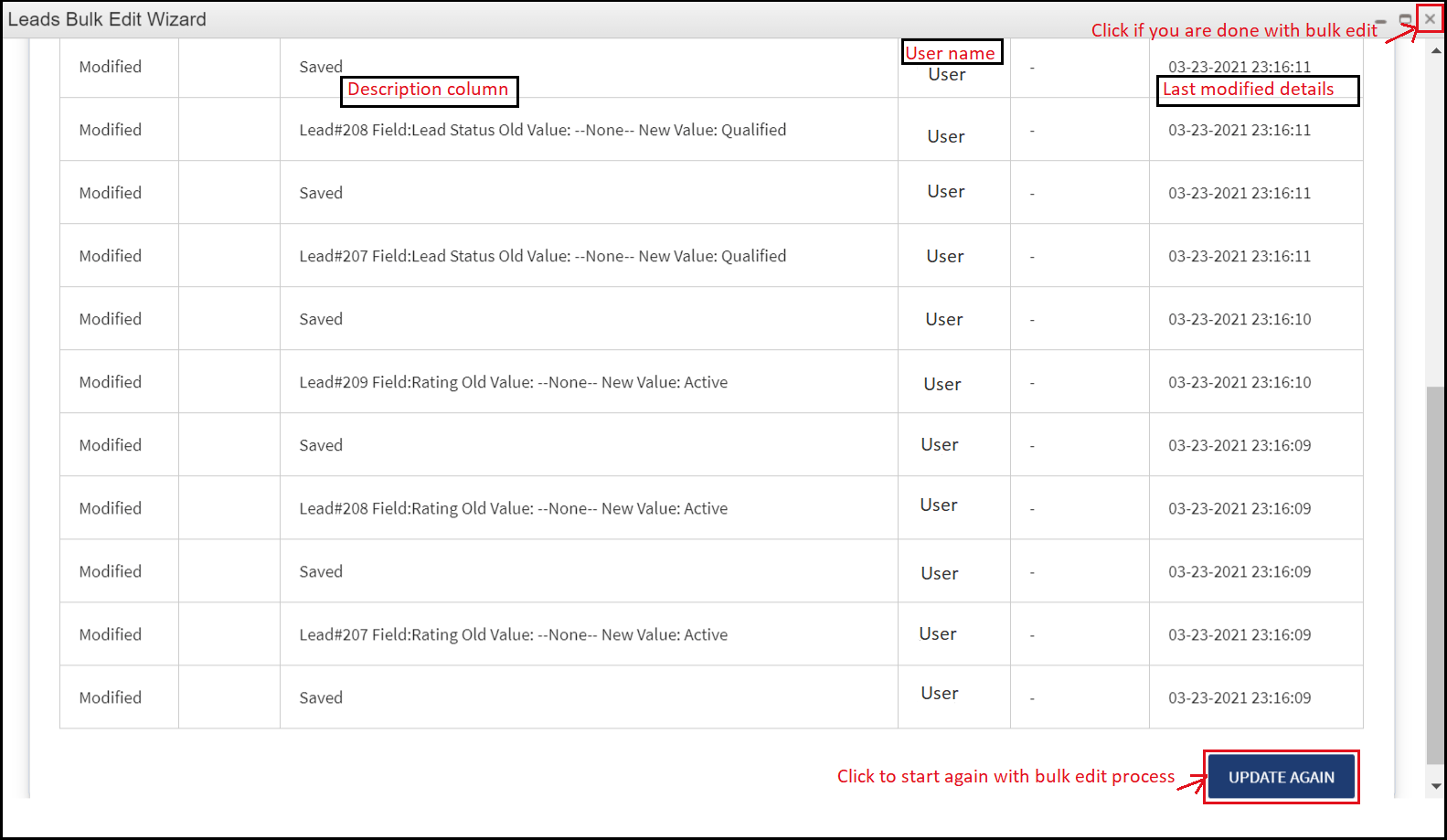Click the Saved cell timestamped 23:16:10
The width and height of the screenshot is (1447, 840).
pyautogui.click(x=321, y=319)
